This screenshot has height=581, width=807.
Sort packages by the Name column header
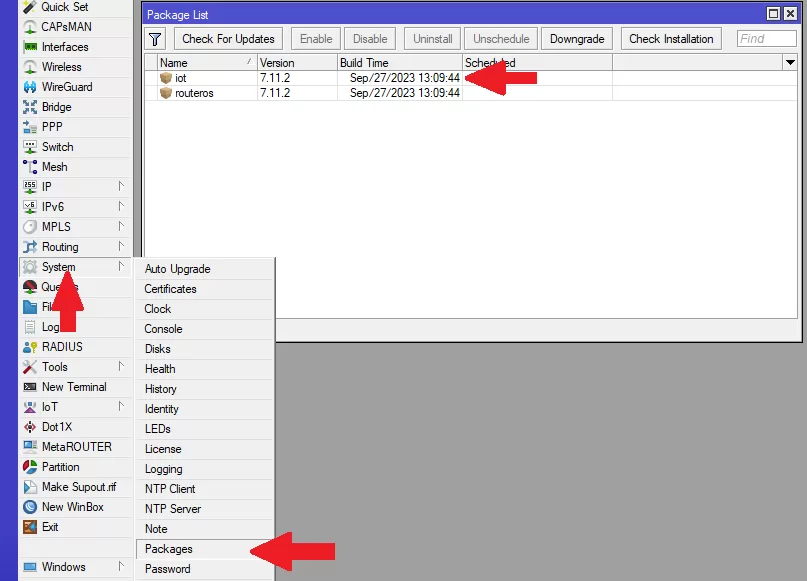coord(207,63)
